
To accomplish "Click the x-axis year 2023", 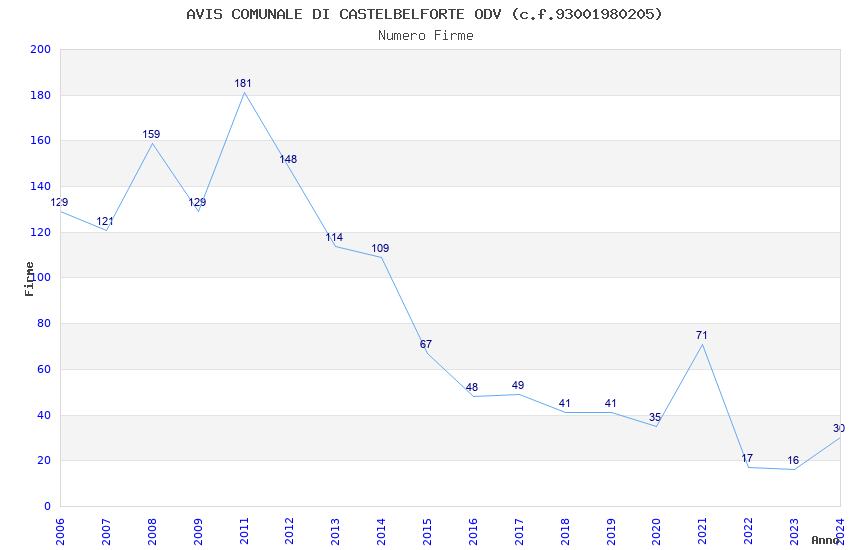I will click(794, 532).
